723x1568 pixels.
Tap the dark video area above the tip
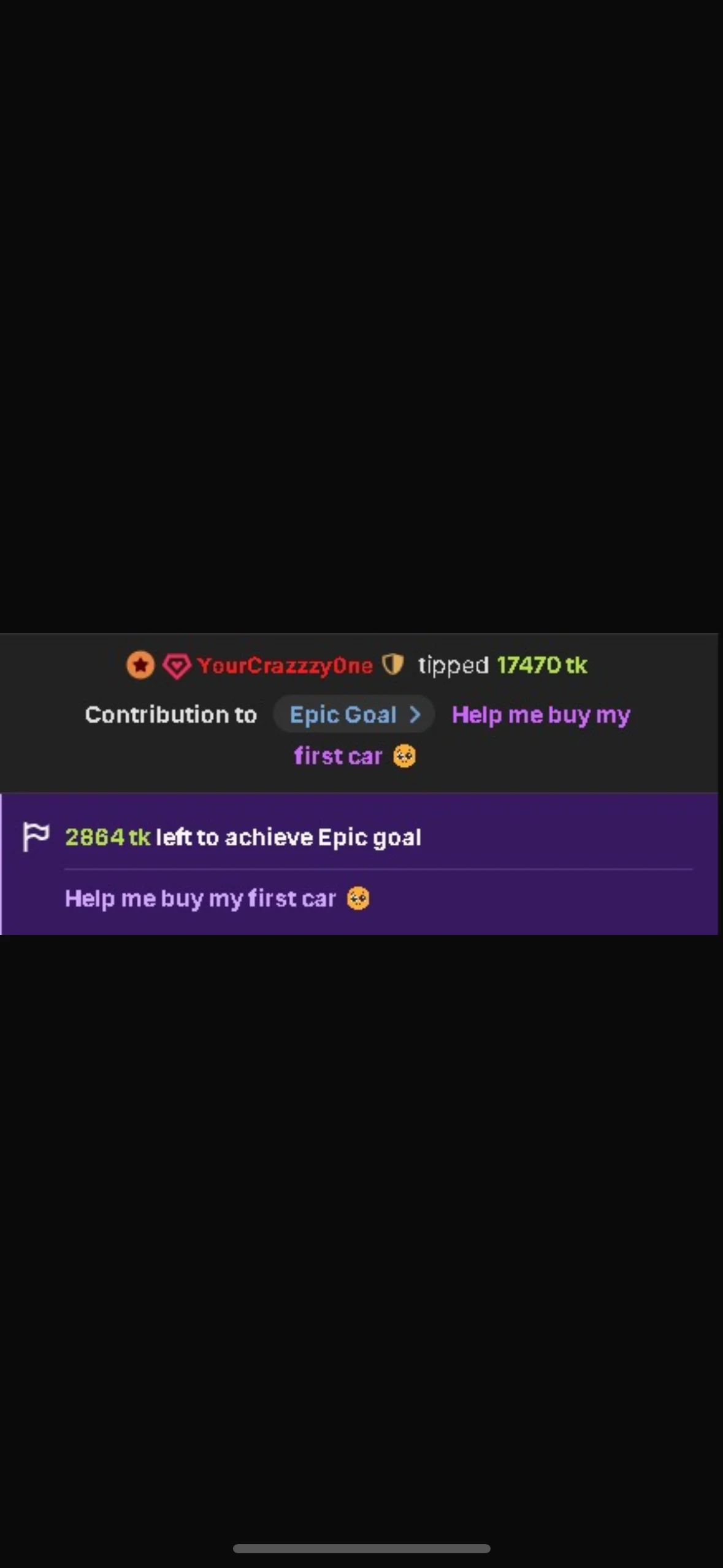coord(361,316)
